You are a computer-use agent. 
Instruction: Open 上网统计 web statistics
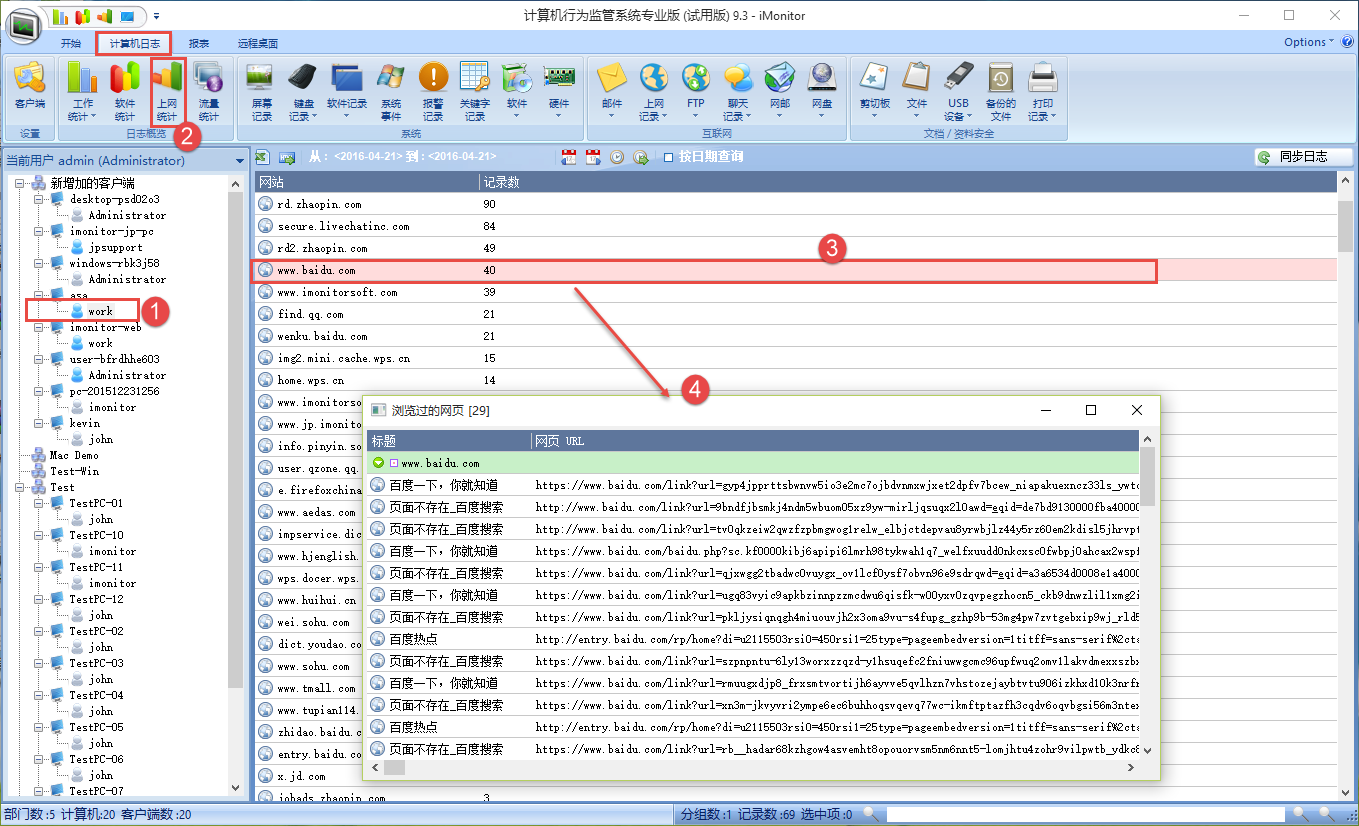(x=167, y=91)
